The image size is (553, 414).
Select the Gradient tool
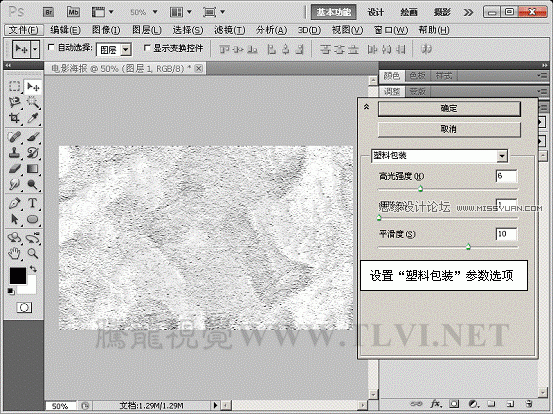click(x=33, y=169)
